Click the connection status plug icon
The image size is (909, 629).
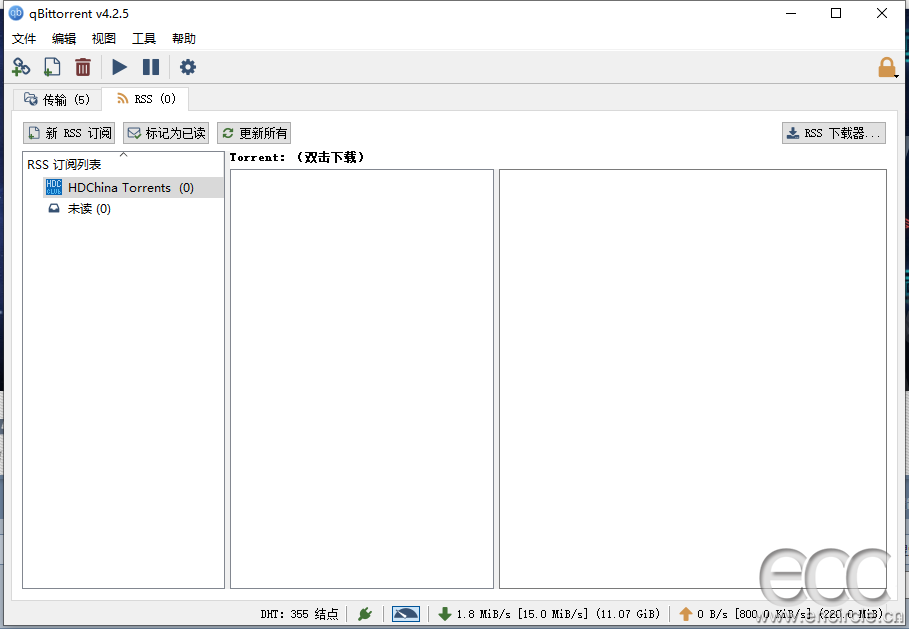pyautogui.click(x=365, y=614)
